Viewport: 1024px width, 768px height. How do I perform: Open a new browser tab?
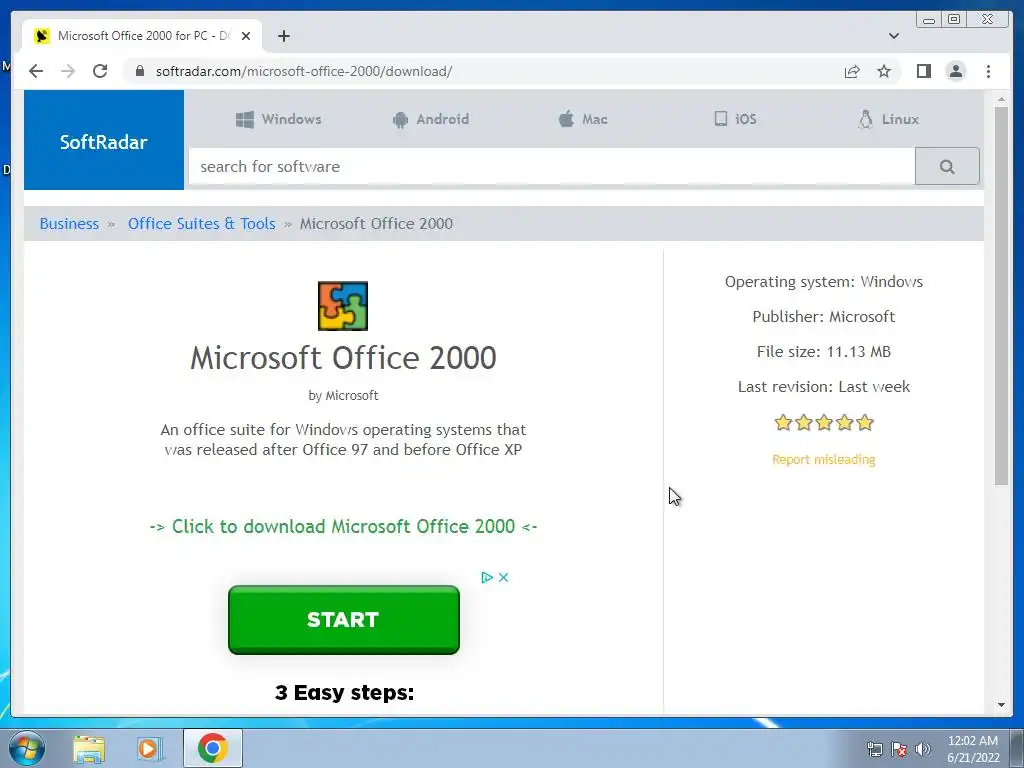(283, 36)
